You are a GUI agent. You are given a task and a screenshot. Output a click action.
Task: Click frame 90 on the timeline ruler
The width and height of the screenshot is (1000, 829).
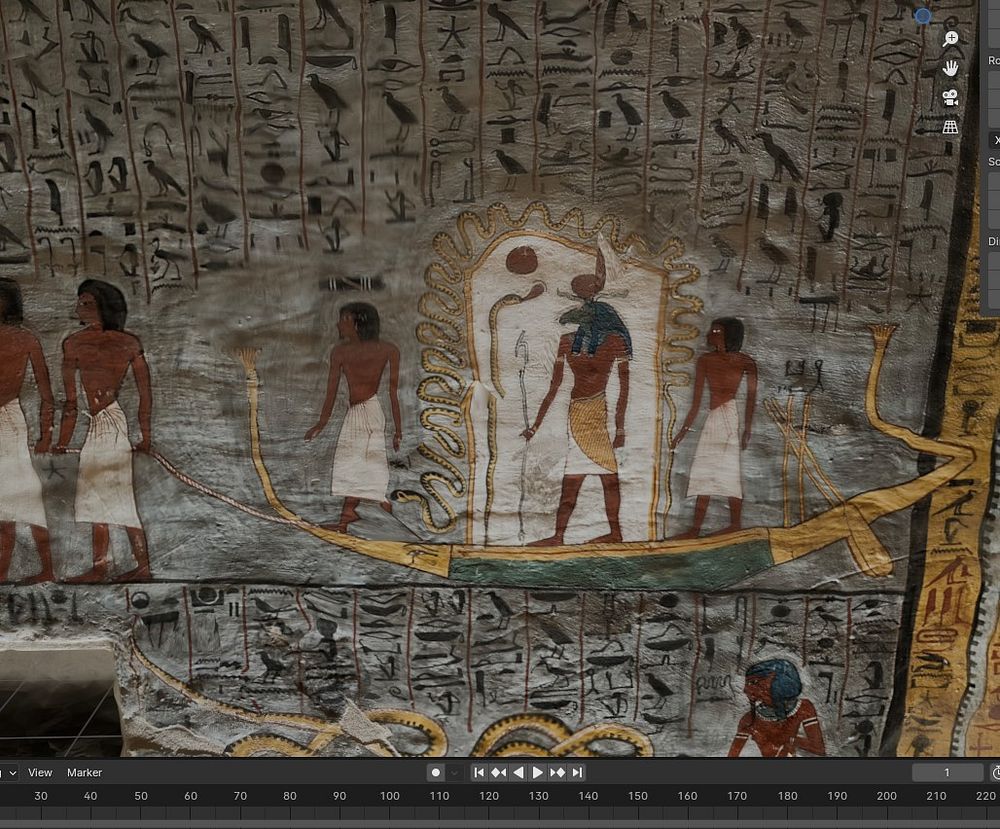tap(340, 796)
